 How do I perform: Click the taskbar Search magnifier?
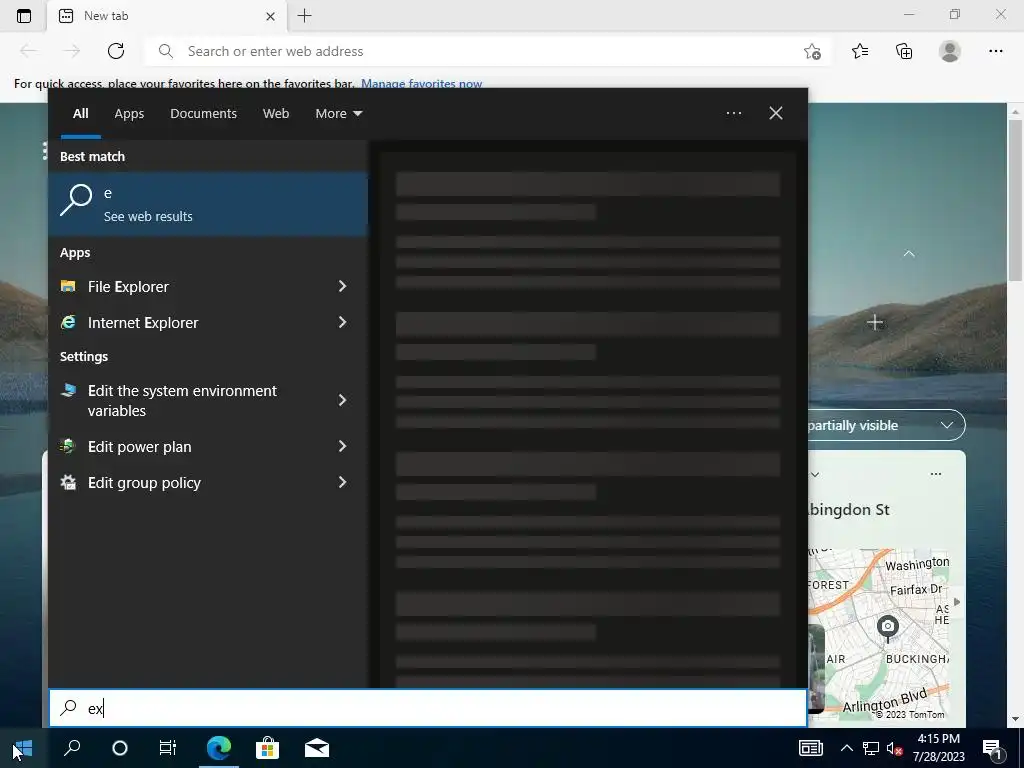(x=72, y=748)
